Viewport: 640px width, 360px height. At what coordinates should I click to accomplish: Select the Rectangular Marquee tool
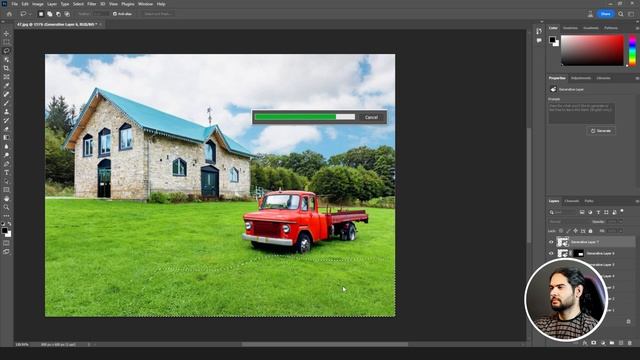pos(6,42)
